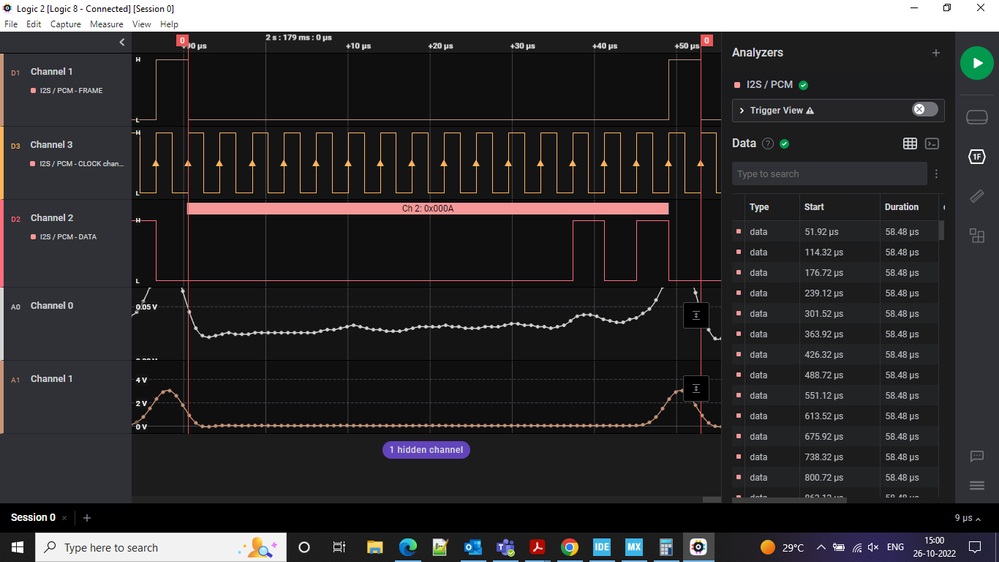Viewport: 999px width, 562px height.
Task: Select the data row starting at 363.92 µs
Action: [x=835, y=334]
